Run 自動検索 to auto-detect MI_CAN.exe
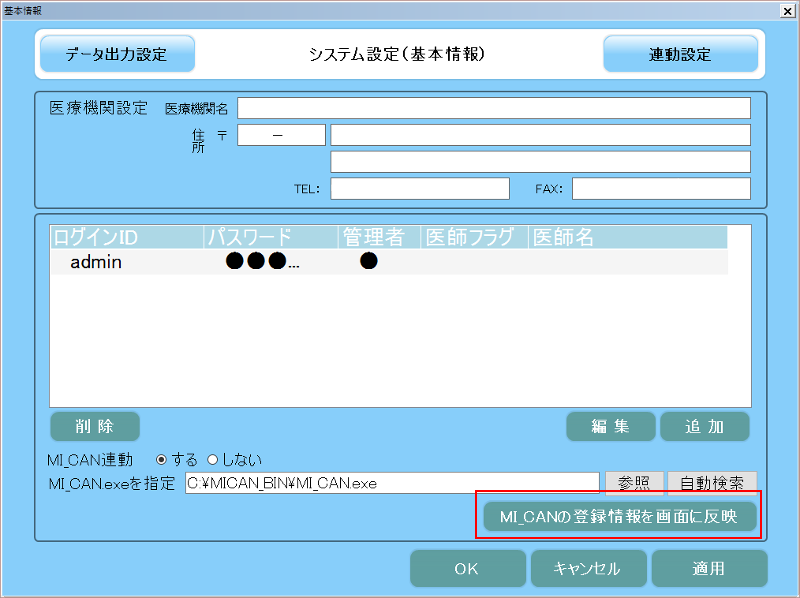This screenshot has width=800, height=598. click(x=712, y=482)
